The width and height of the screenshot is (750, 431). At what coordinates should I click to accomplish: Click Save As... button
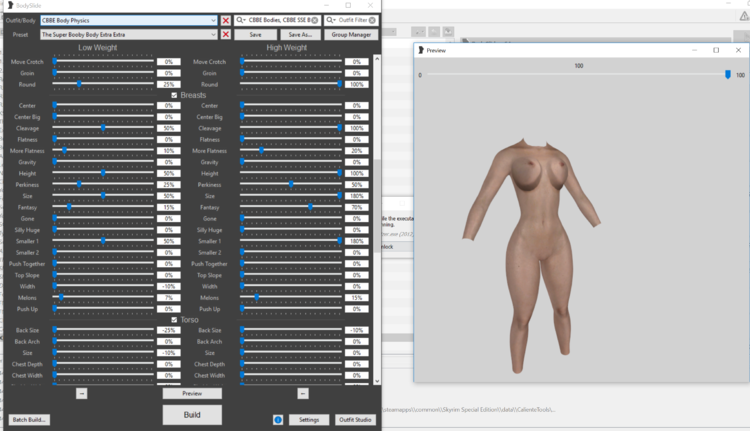click(300, 34)
